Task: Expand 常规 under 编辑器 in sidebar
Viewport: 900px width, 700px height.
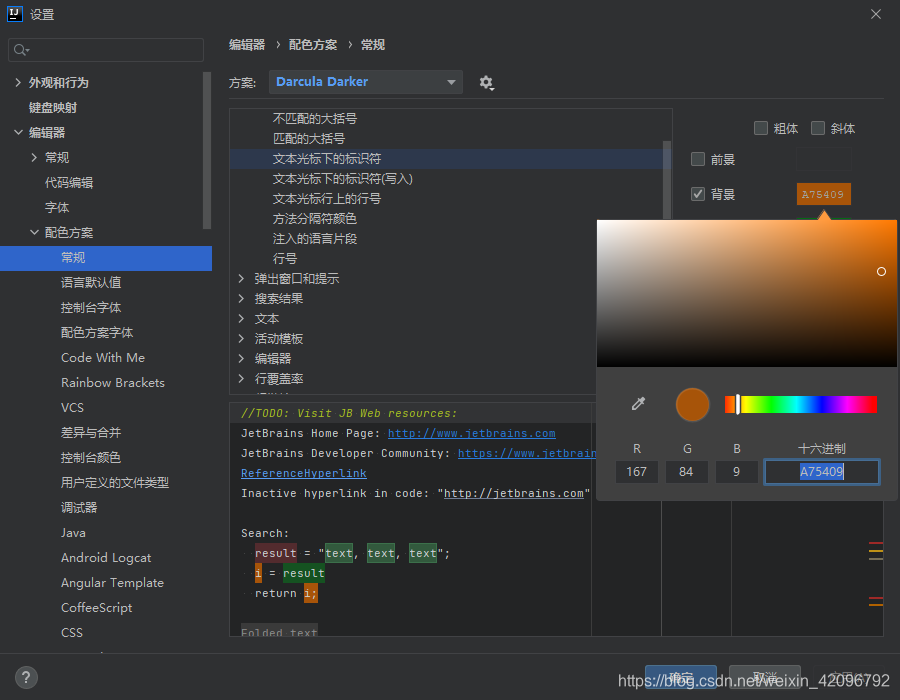Action: (x=34, y=157)
